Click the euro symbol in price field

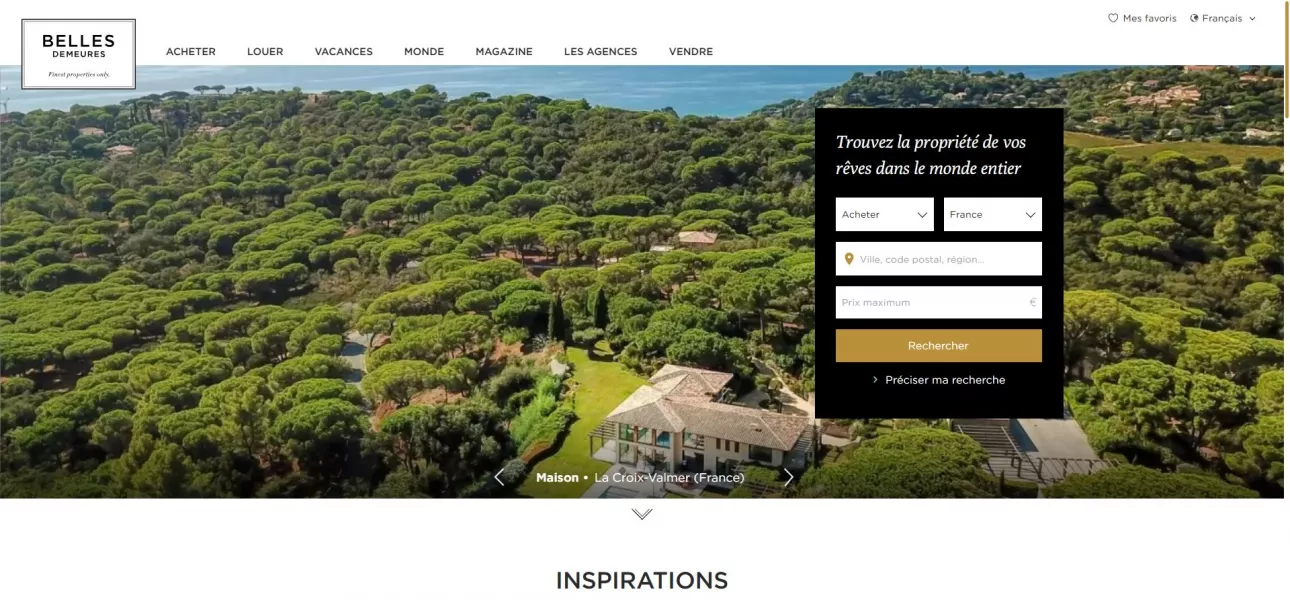[1033, 302]
